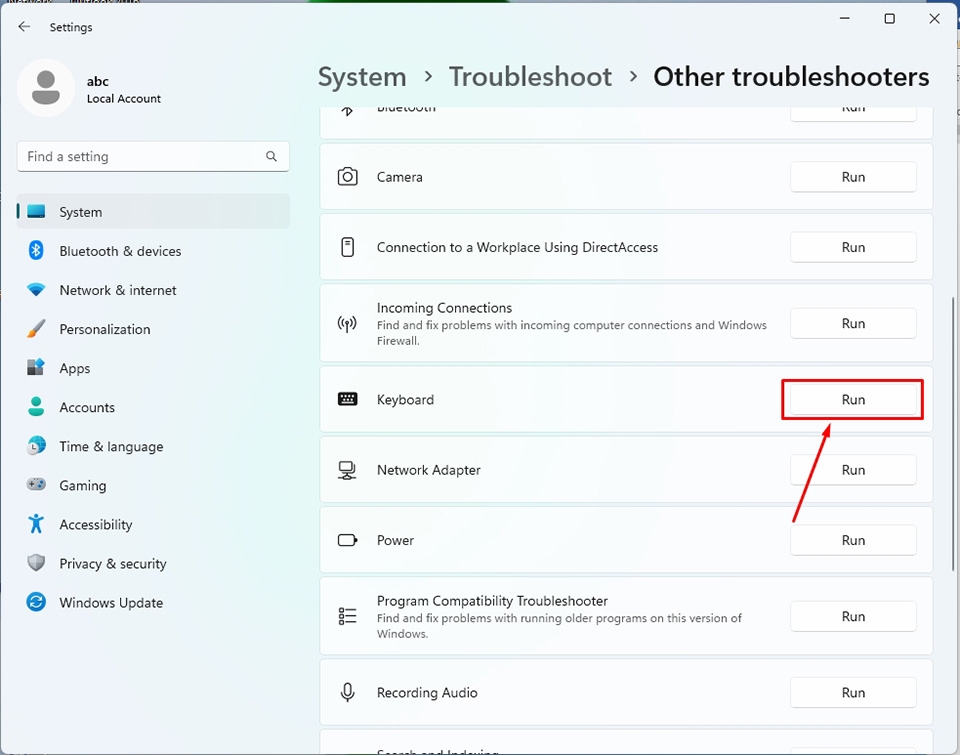Open Bluetooth & devices from the sidebar
This screenshot has height=755, width=960.
coord(120,251)
